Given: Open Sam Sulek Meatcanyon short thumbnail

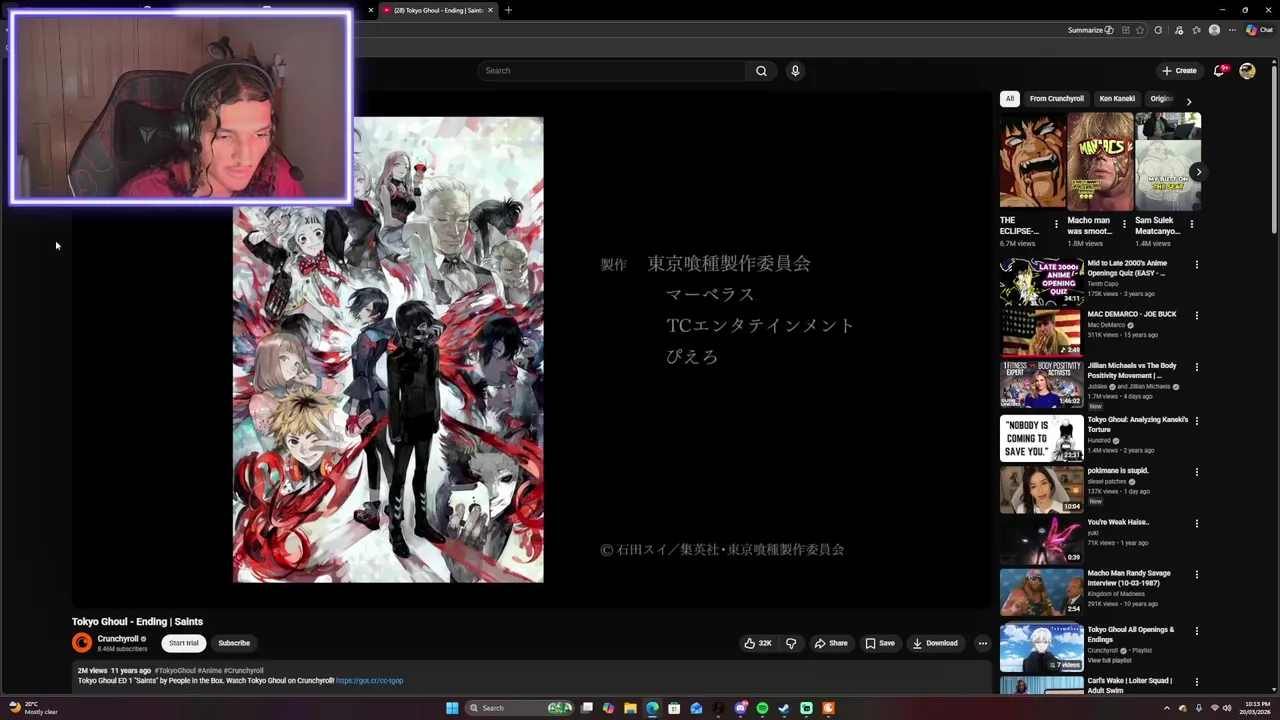Looking at the screenshot, I should click(x=1168, y=161).
